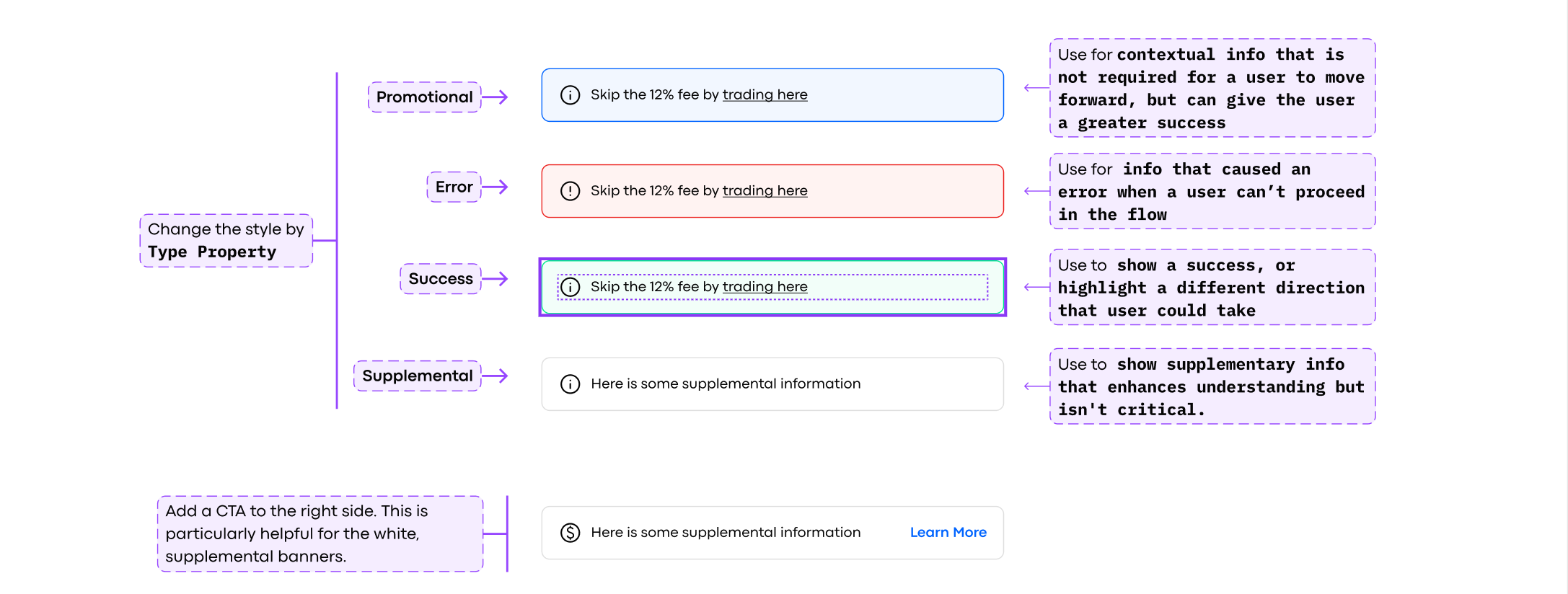Viewport: 1568px width, 594px height.
Task: Select the Error type label
Action: pyautogui.click(x=454, y=187)
